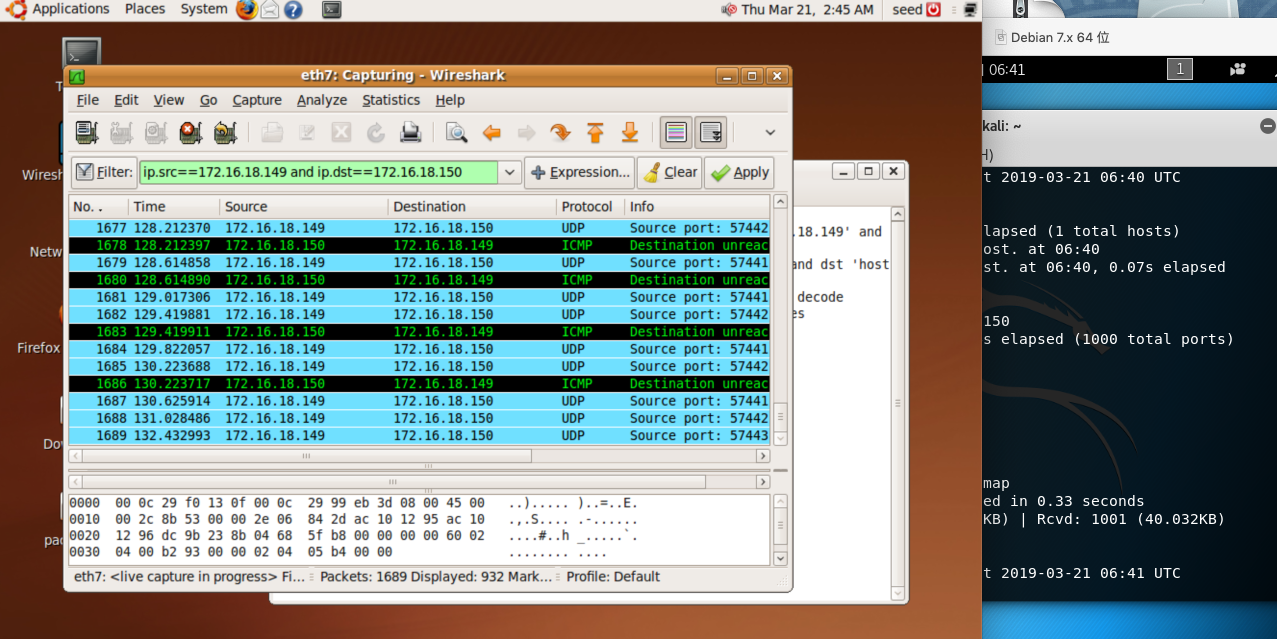This screenshot has width=1277, height=639.
Task: Click the Expression... button
Action: pos(579,172)
